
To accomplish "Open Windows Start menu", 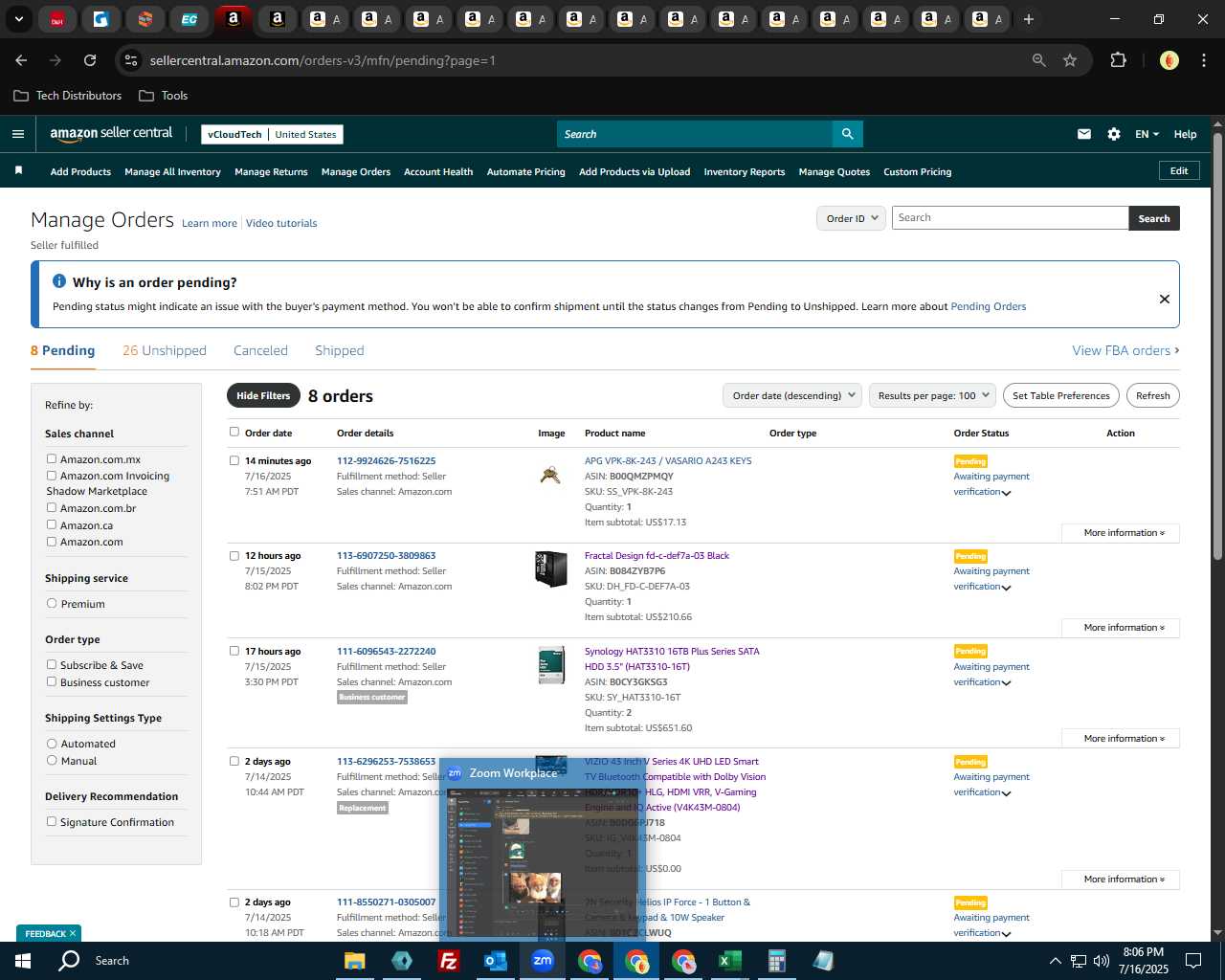I will 23,961.
